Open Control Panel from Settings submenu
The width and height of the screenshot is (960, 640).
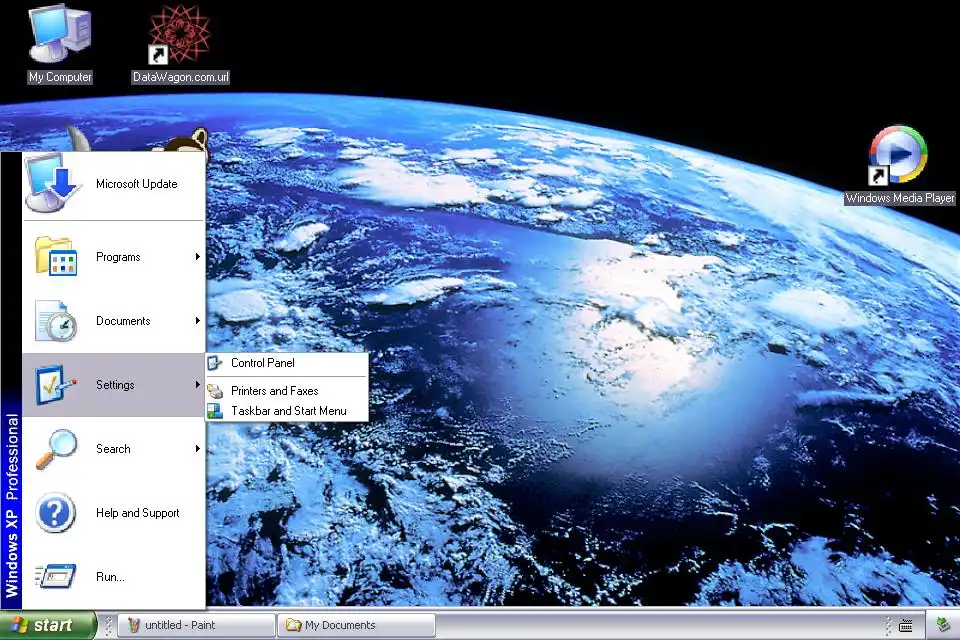[x=287, y=363]
